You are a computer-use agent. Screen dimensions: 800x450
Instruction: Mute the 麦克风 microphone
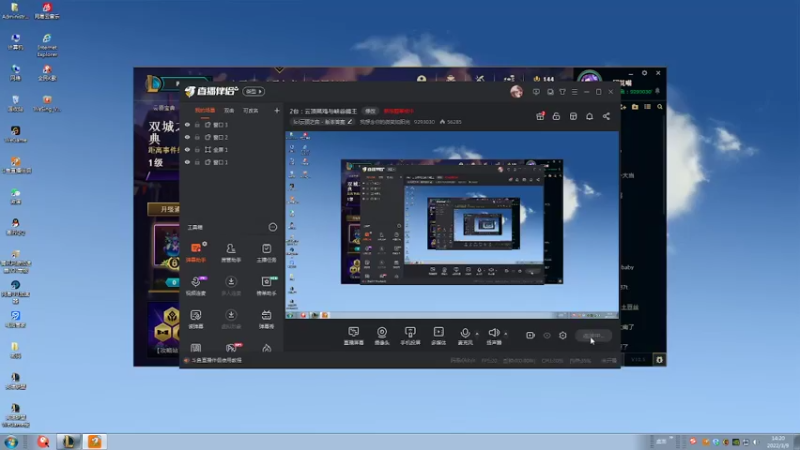465,336
